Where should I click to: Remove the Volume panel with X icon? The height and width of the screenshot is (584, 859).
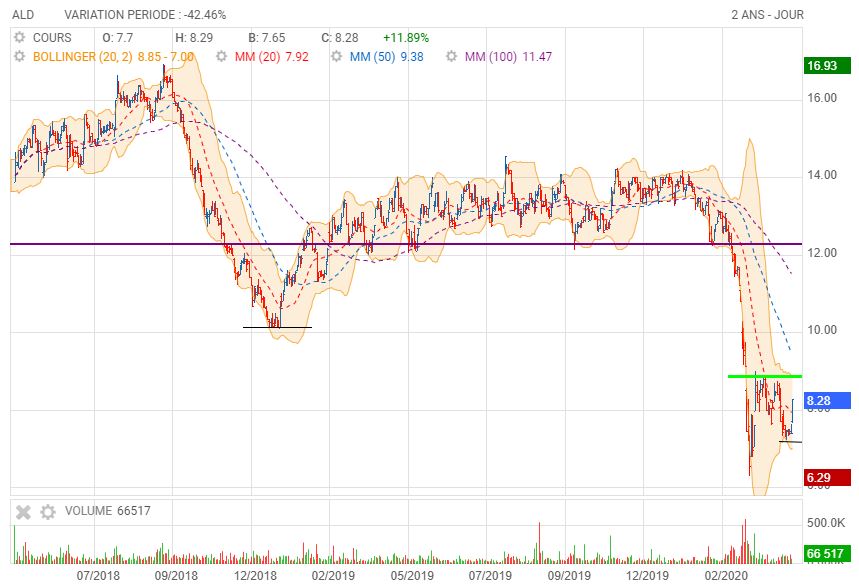(x=23, y=512)
